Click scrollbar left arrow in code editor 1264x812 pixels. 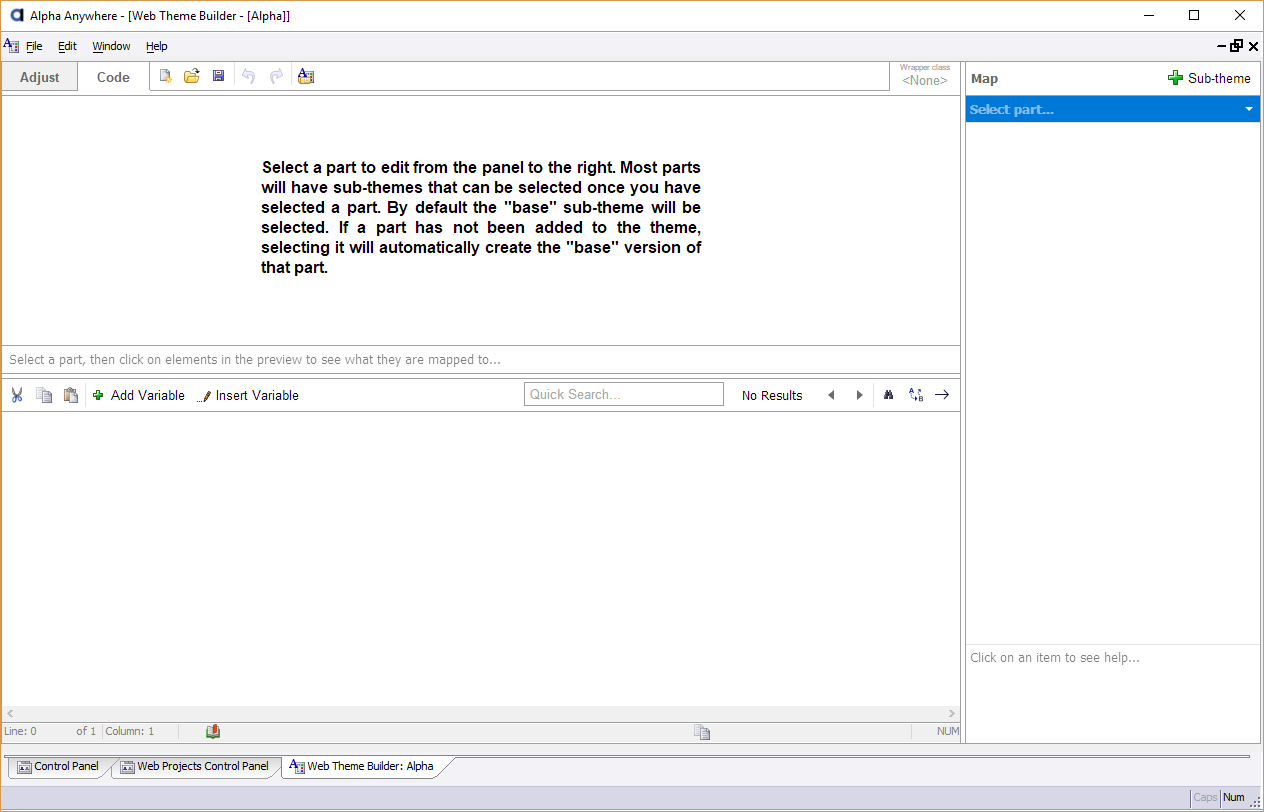pyautogui.click(x=10, y=714)
